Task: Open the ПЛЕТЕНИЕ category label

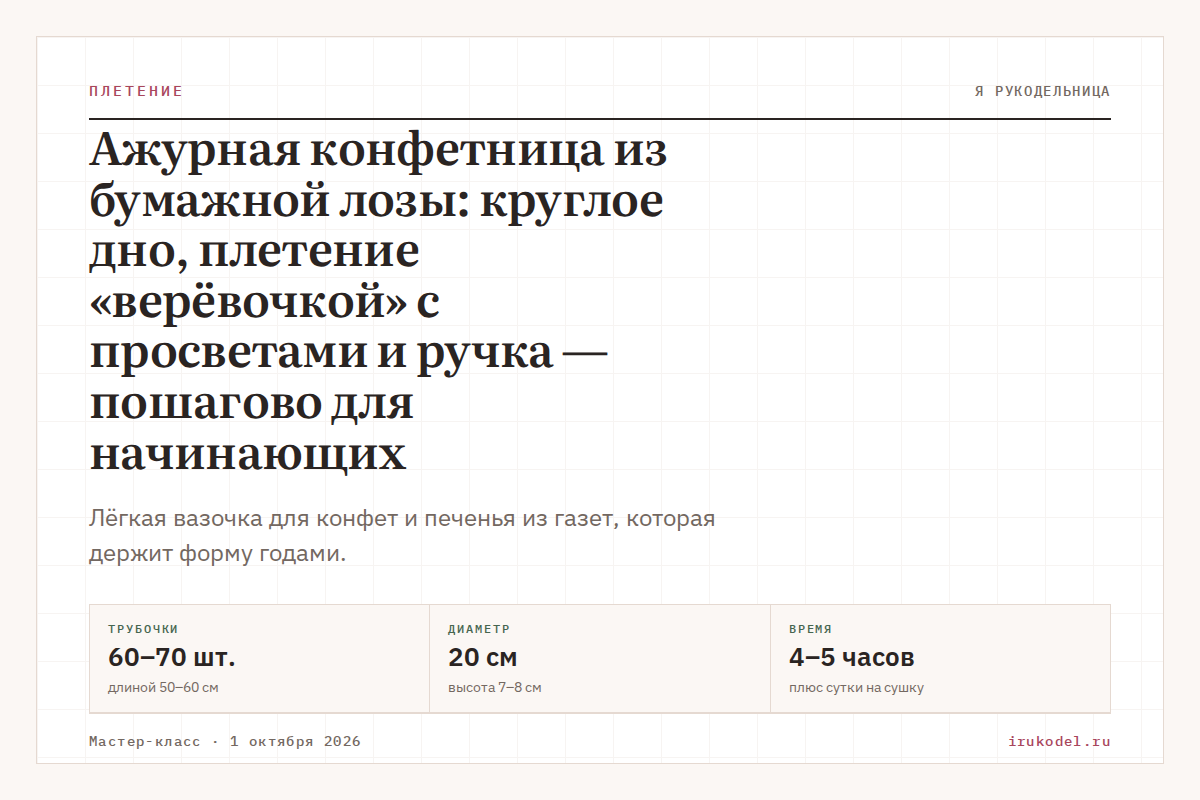Action: (136, 91)
